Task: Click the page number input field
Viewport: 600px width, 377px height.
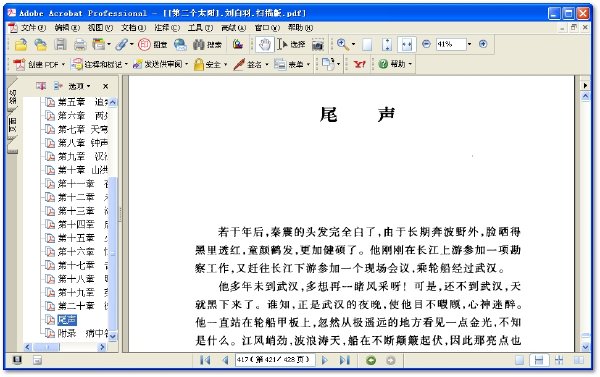Action: [275, 360]
